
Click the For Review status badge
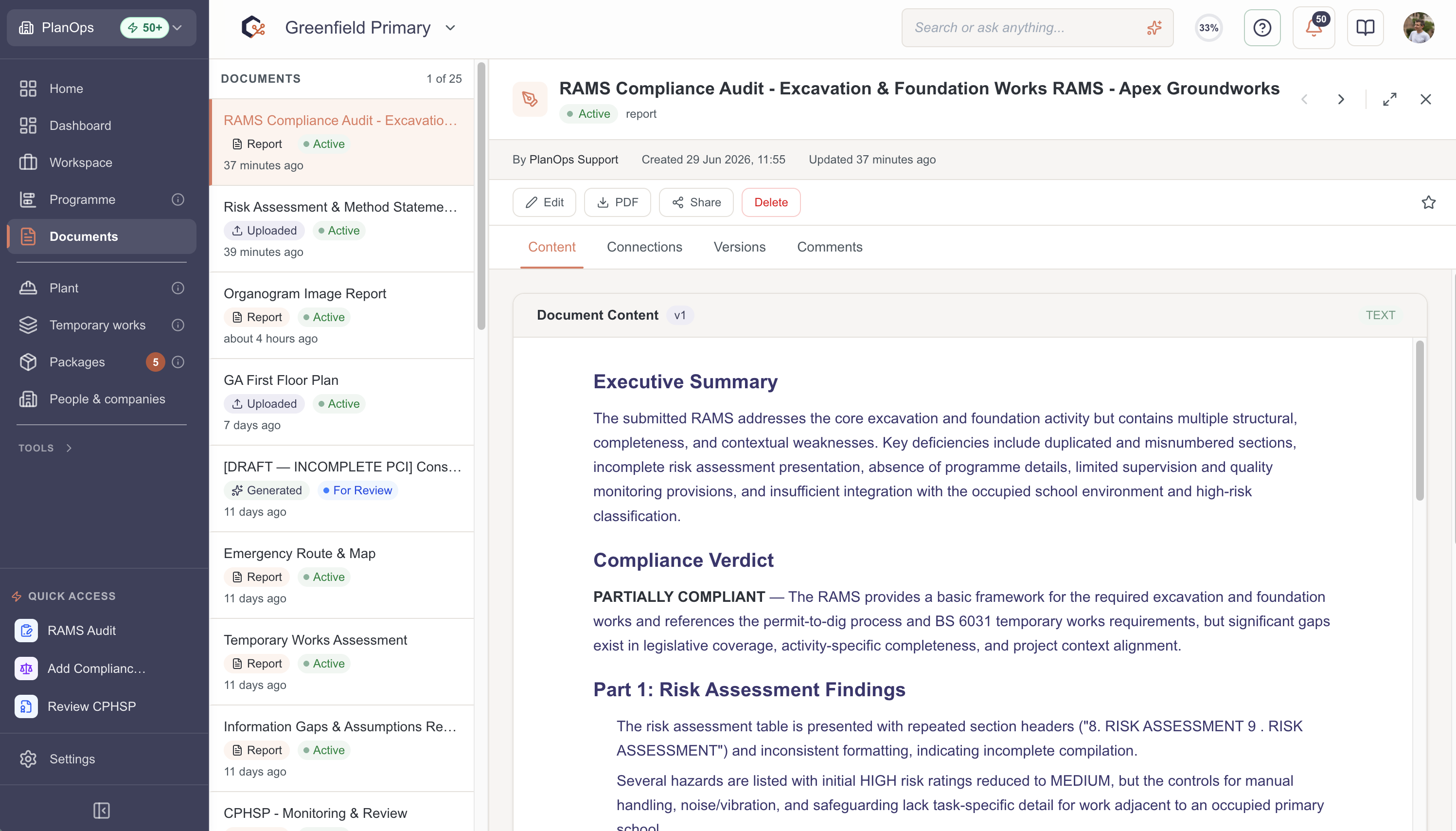click(357, 490)
